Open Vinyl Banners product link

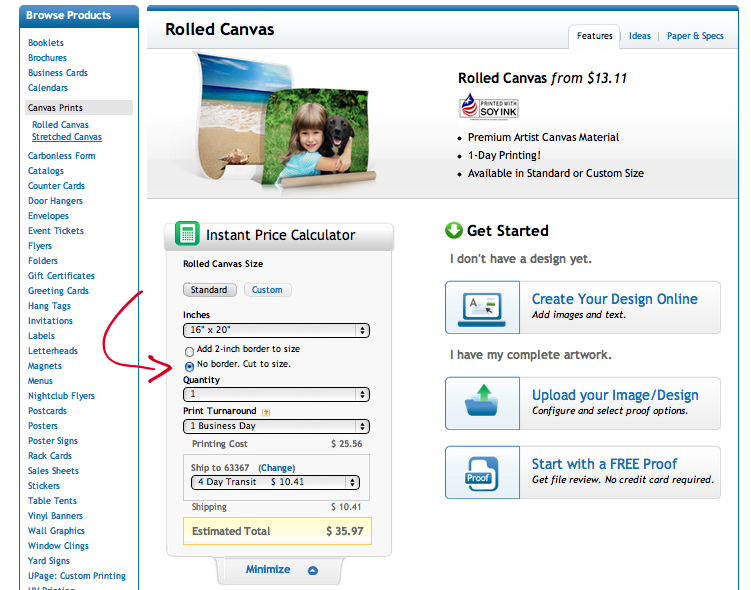(x=55, y=516)
